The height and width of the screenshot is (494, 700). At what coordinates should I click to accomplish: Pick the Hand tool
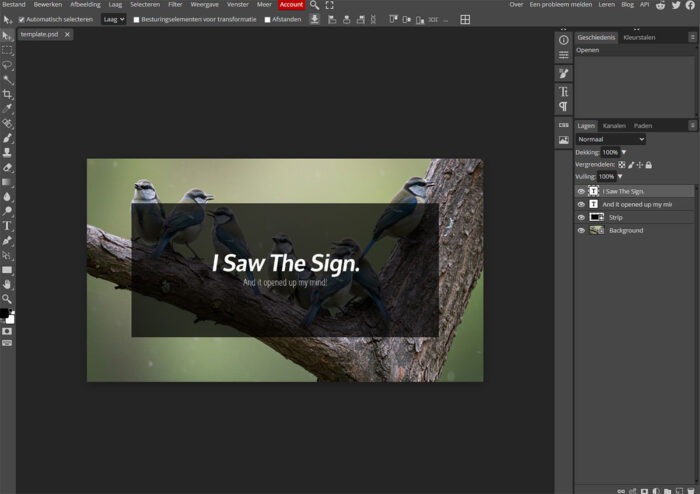7,284
